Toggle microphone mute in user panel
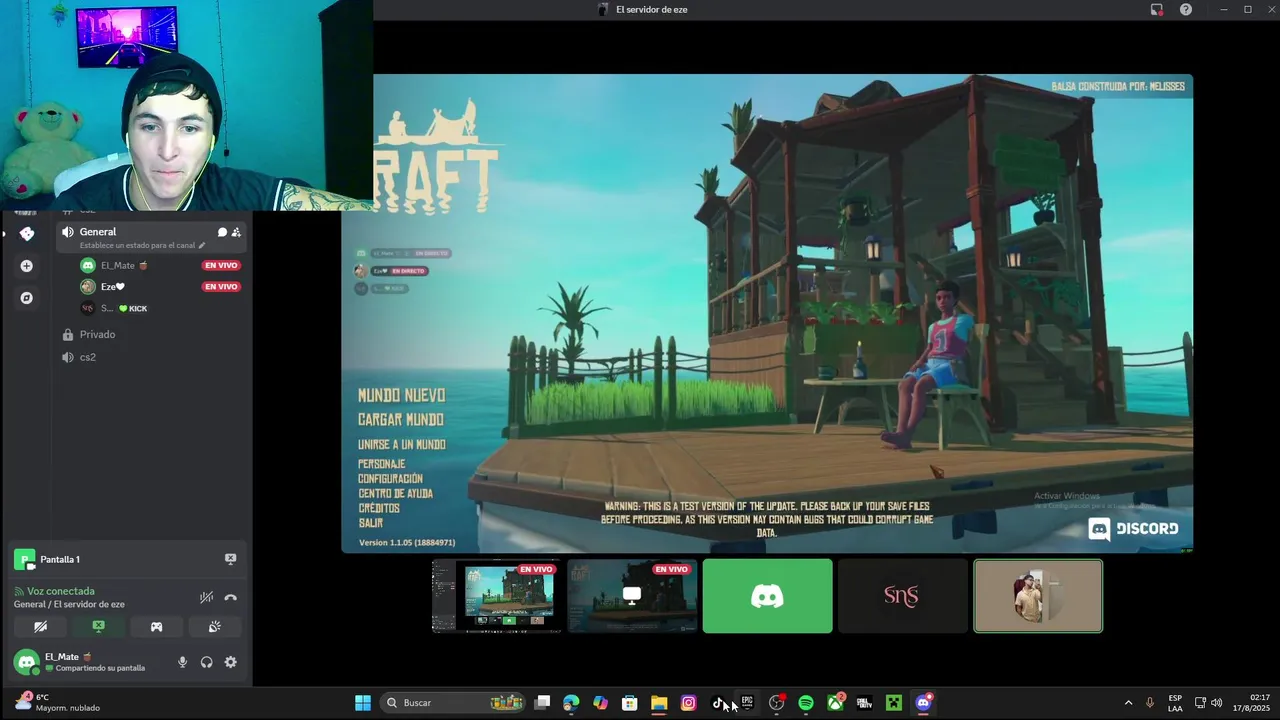 (x=182, y=662)
